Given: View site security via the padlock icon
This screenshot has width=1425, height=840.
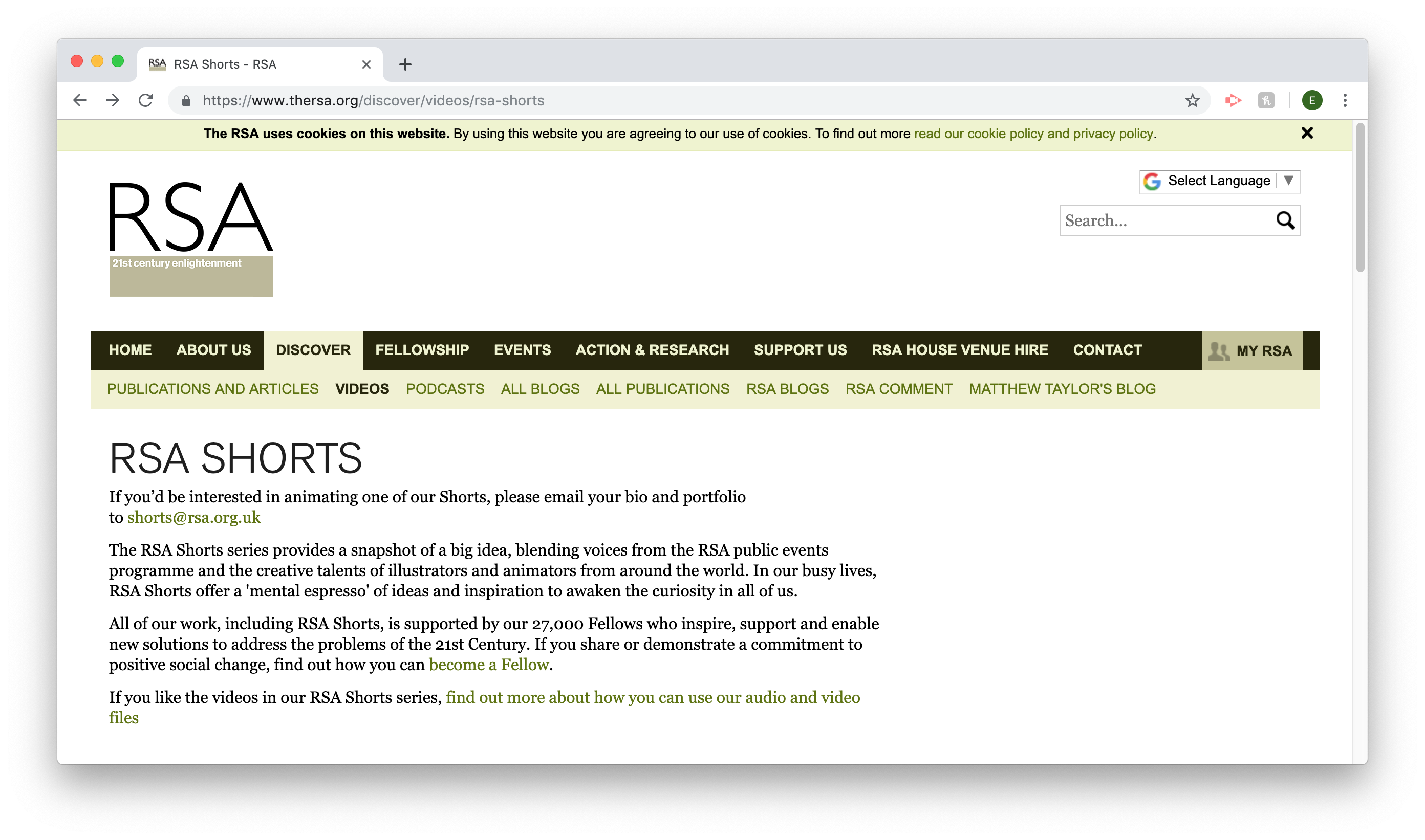Looking at the screenshot, I should pos(186,101).
